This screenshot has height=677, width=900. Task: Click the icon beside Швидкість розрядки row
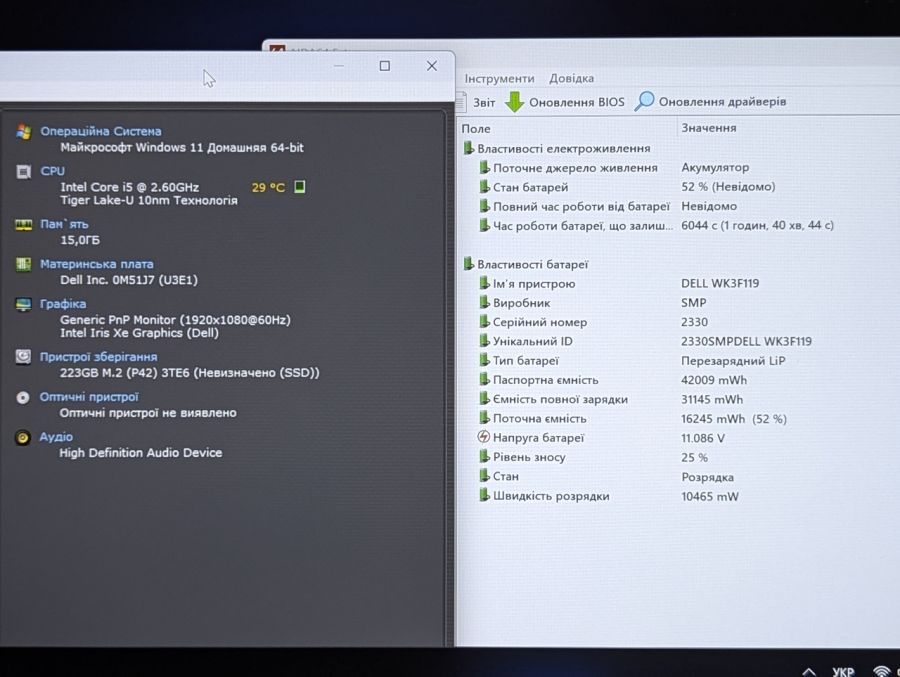point(484,496)
